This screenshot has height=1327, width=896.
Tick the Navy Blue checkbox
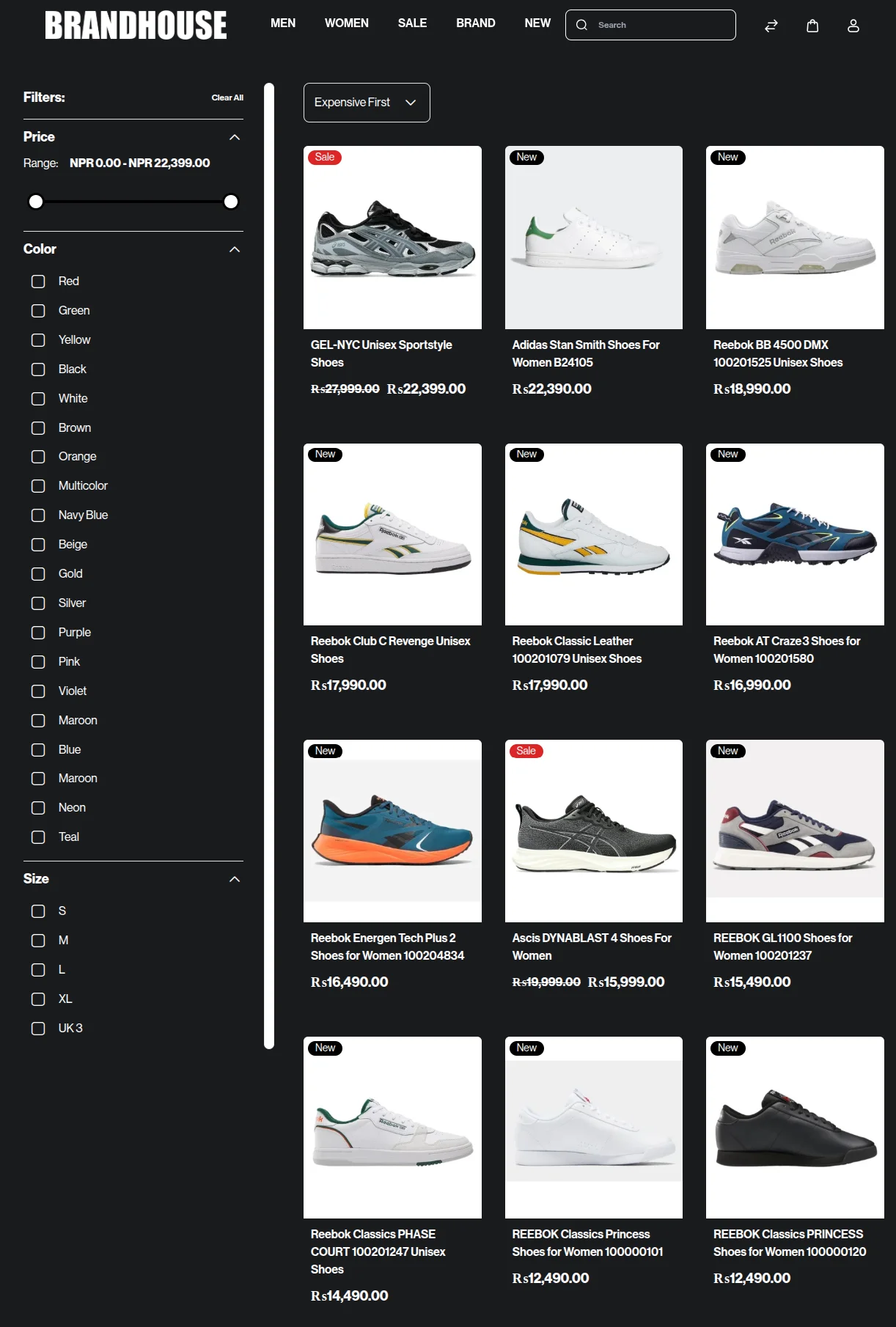tap(38, 515)
